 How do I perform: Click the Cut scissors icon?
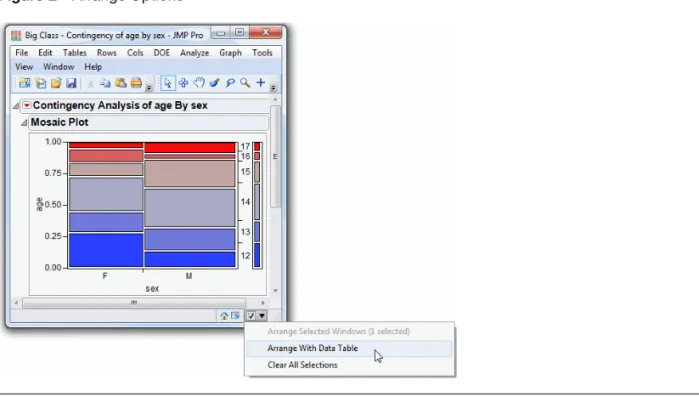click(x=90, y=83)
